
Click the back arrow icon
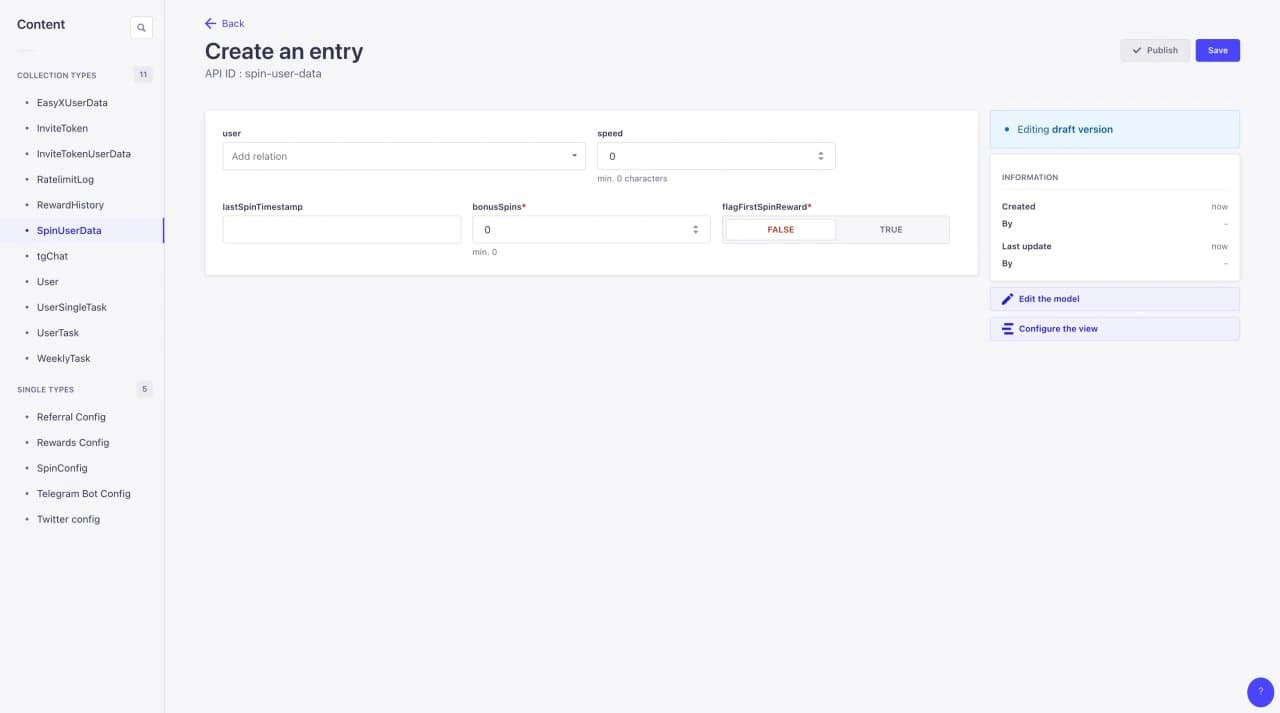point(210,23)
